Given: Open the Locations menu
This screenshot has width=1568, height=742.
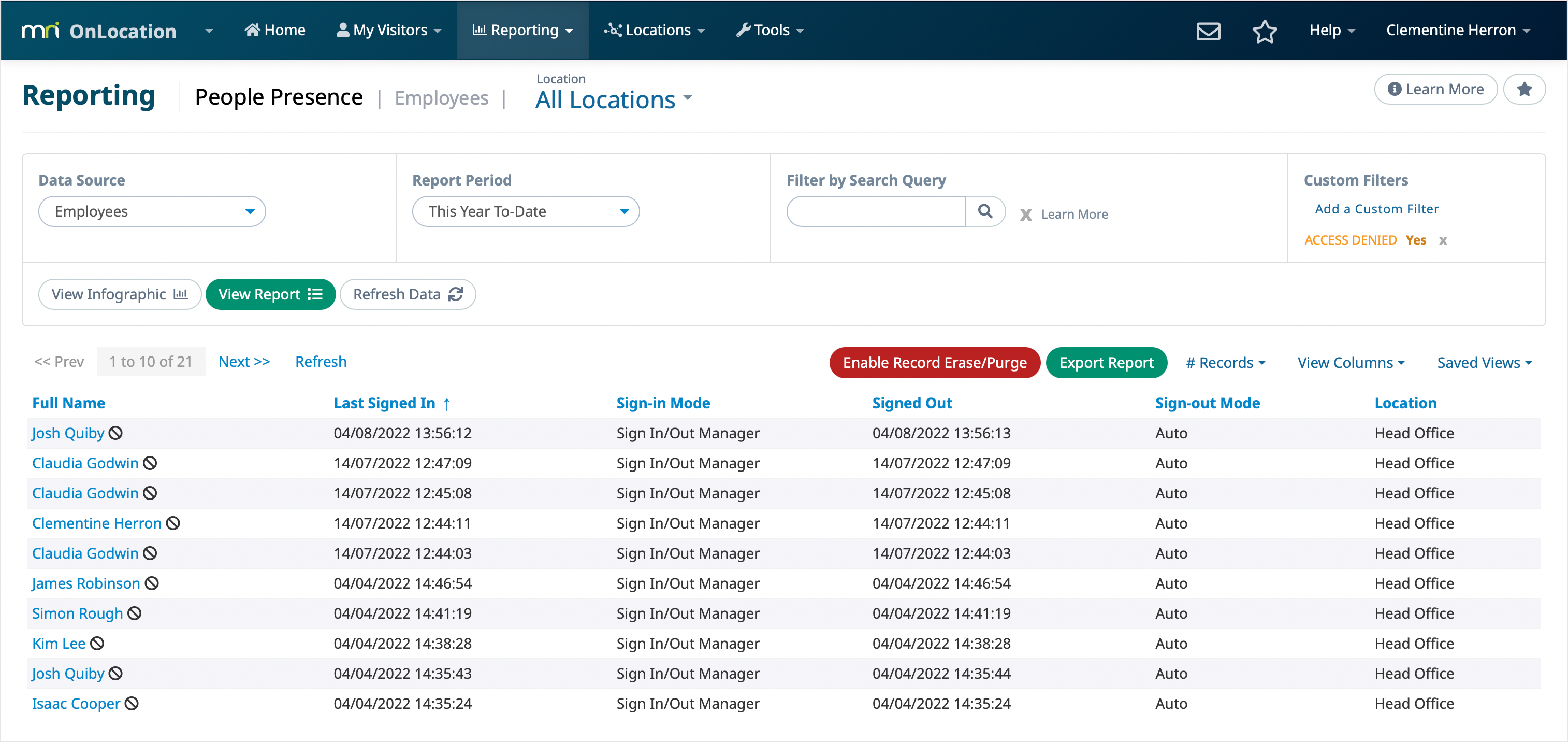Looking at the screenshot, I should pos(655,31).
